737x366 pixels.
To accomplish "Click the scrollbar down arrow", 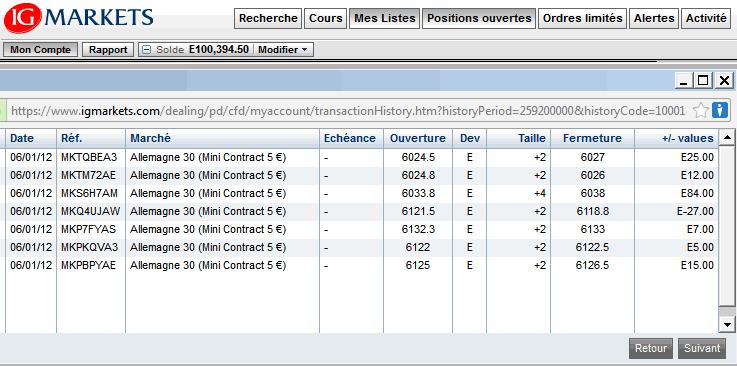I will pyautogui.click(x=727, y=325).
